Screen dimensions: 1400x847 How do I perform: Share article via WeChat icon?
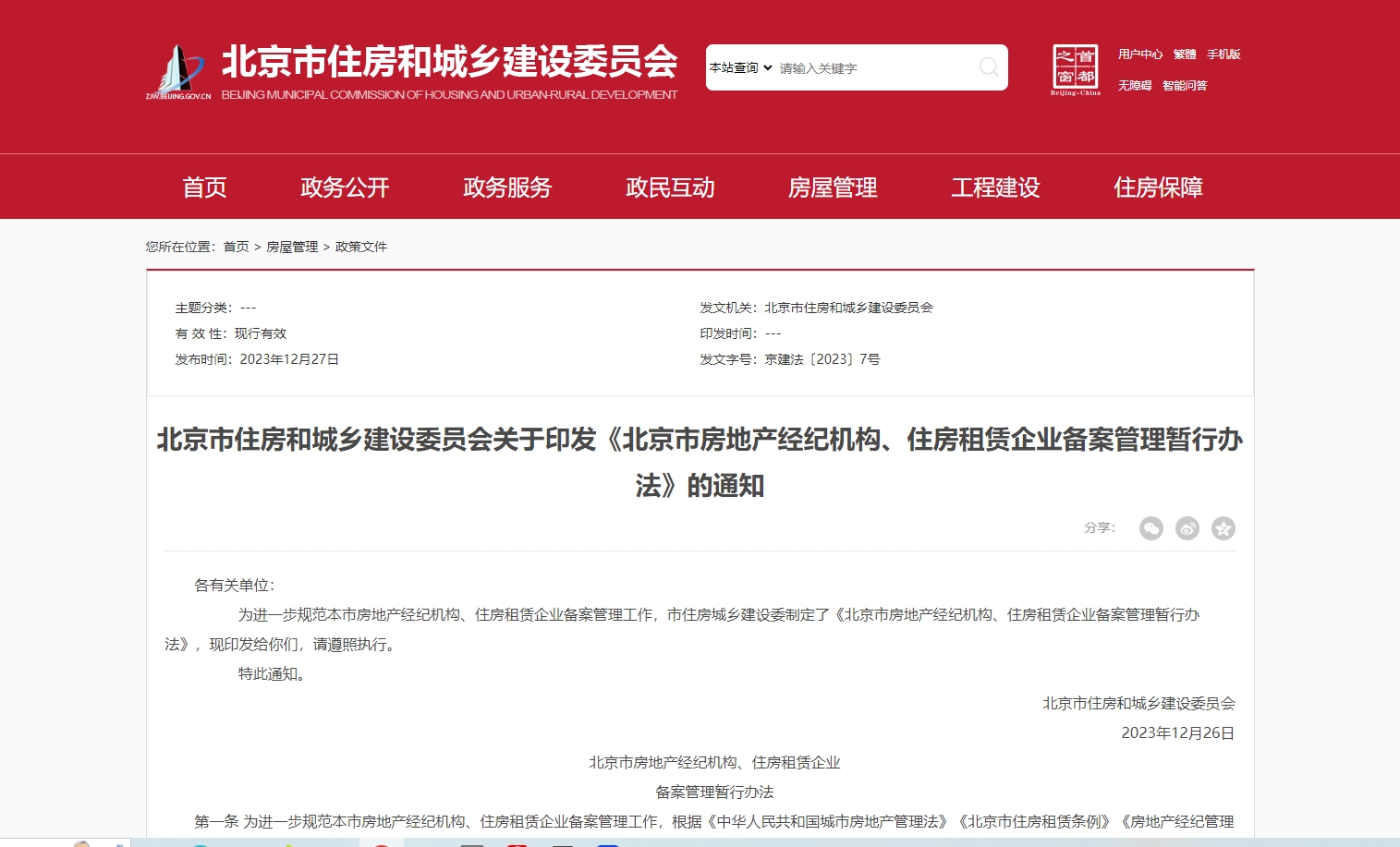coord(1150,528)
